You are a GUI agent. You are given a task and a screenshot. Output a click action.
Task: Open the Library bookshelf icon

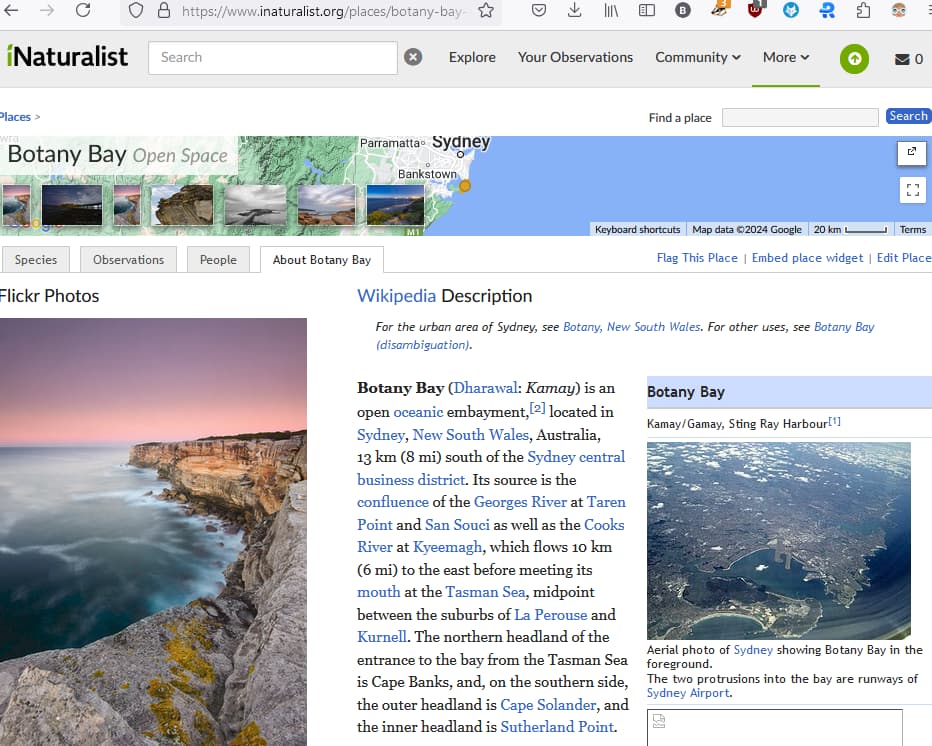[x=611, y=11]
